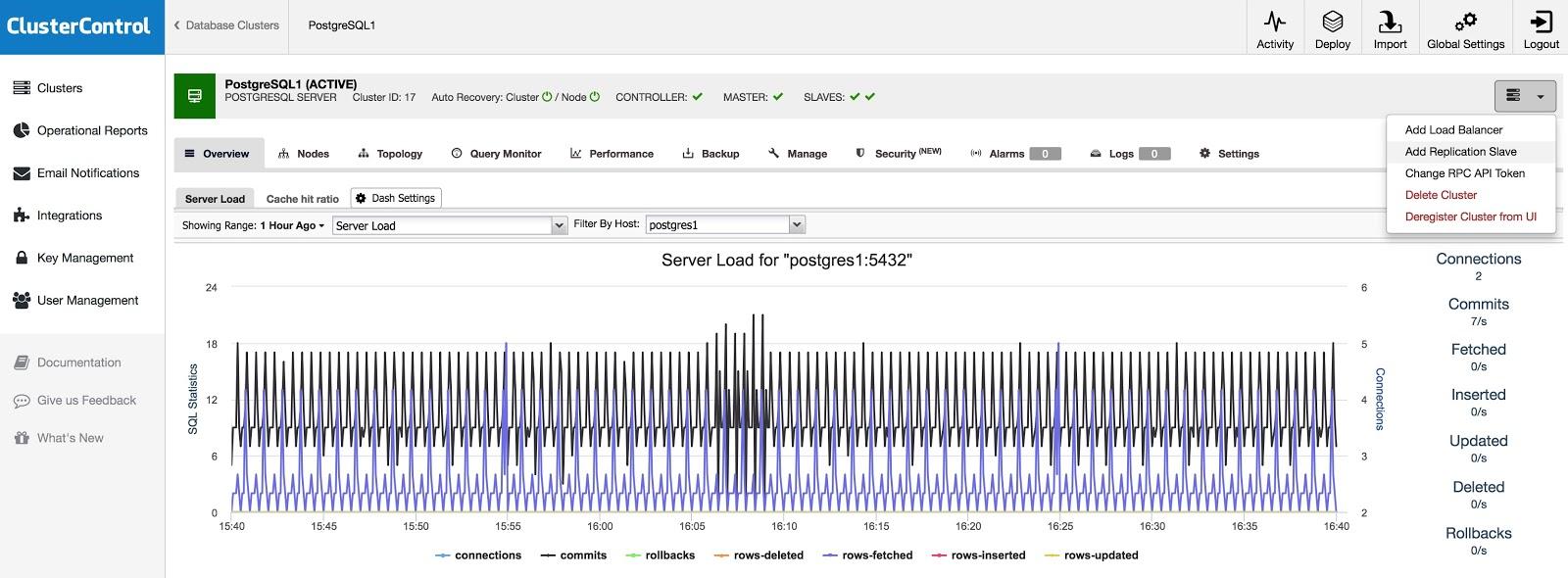Open Filter By Host postgres1 dropdown
The width and height of the screenshot is (1568, 578).
click(x=724, y=224)
